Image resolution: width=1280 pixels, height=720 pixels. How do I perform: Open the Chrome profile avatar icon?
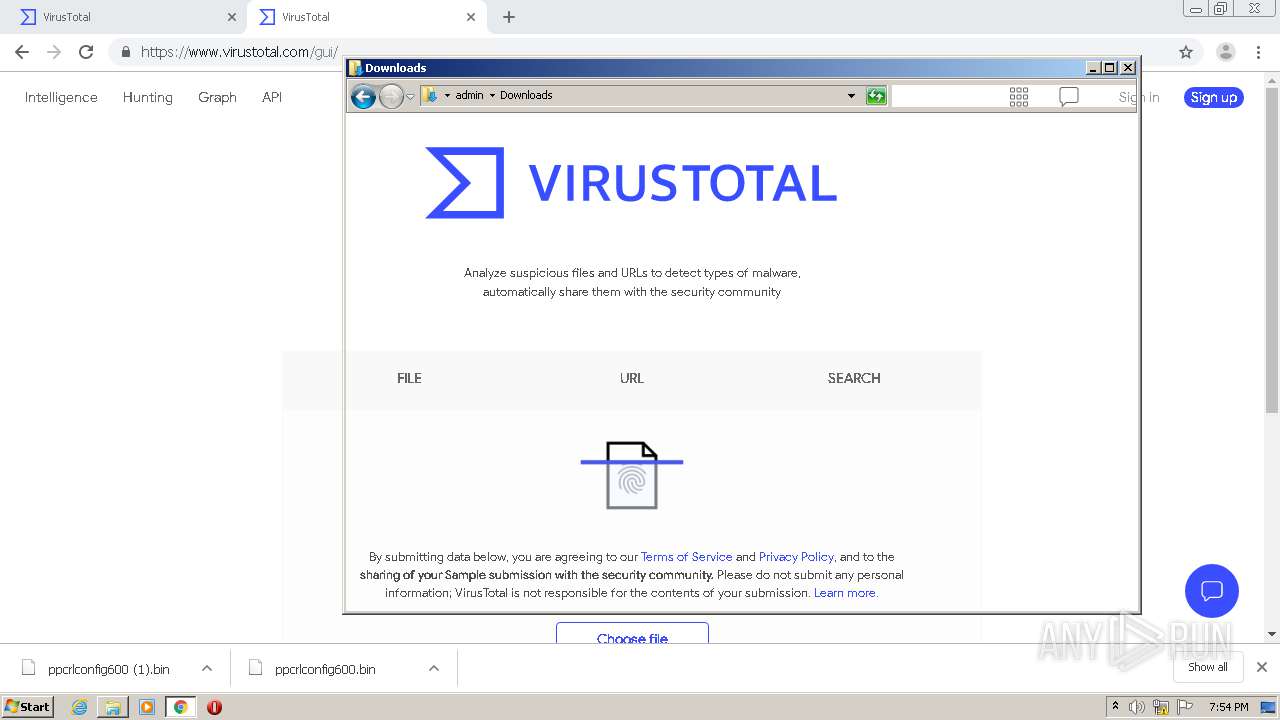pyautogui.click(x=1226, y=52)
